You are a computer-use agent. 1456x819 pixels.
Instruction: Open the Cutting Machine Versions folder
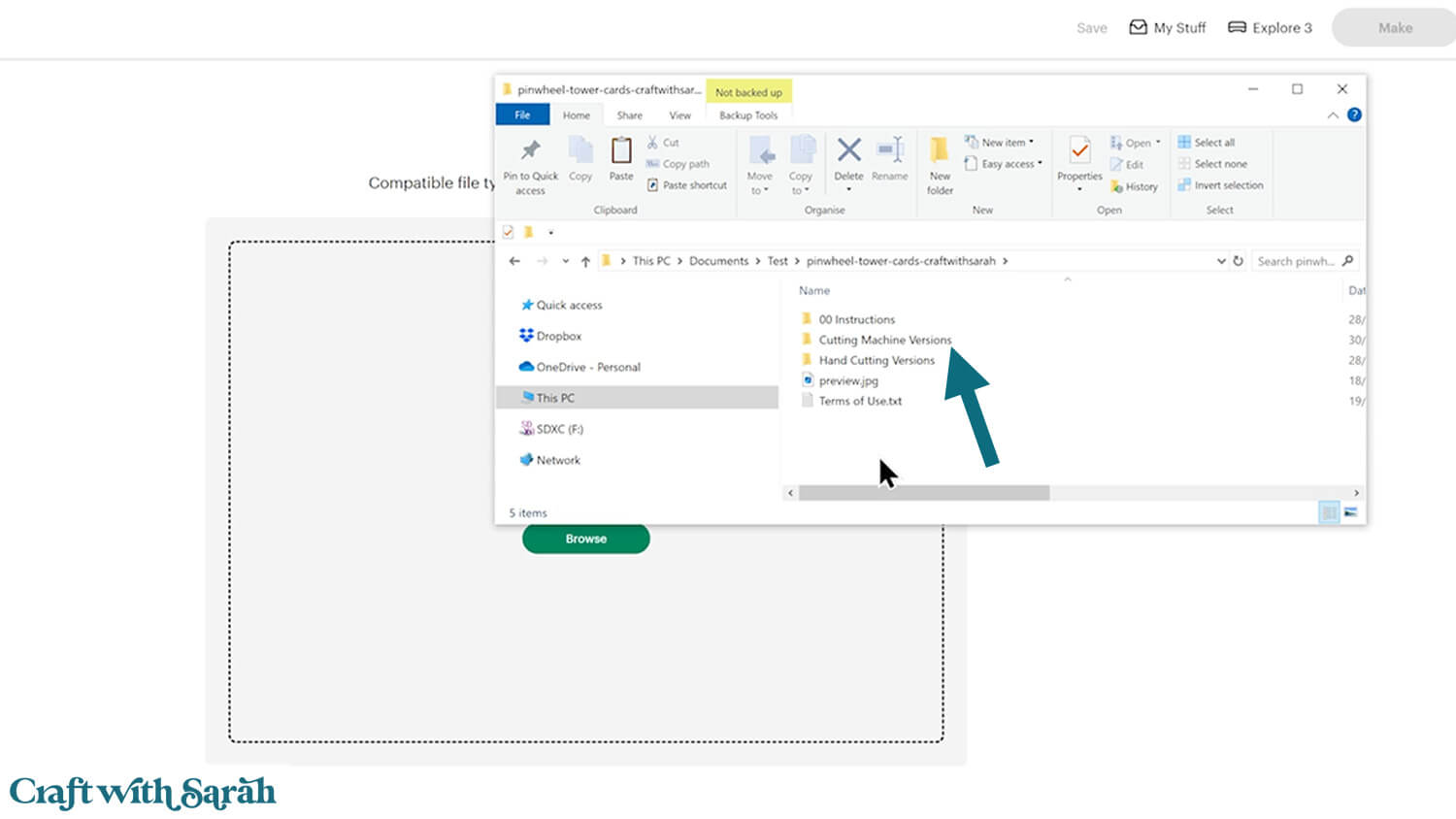click(884, 340)
